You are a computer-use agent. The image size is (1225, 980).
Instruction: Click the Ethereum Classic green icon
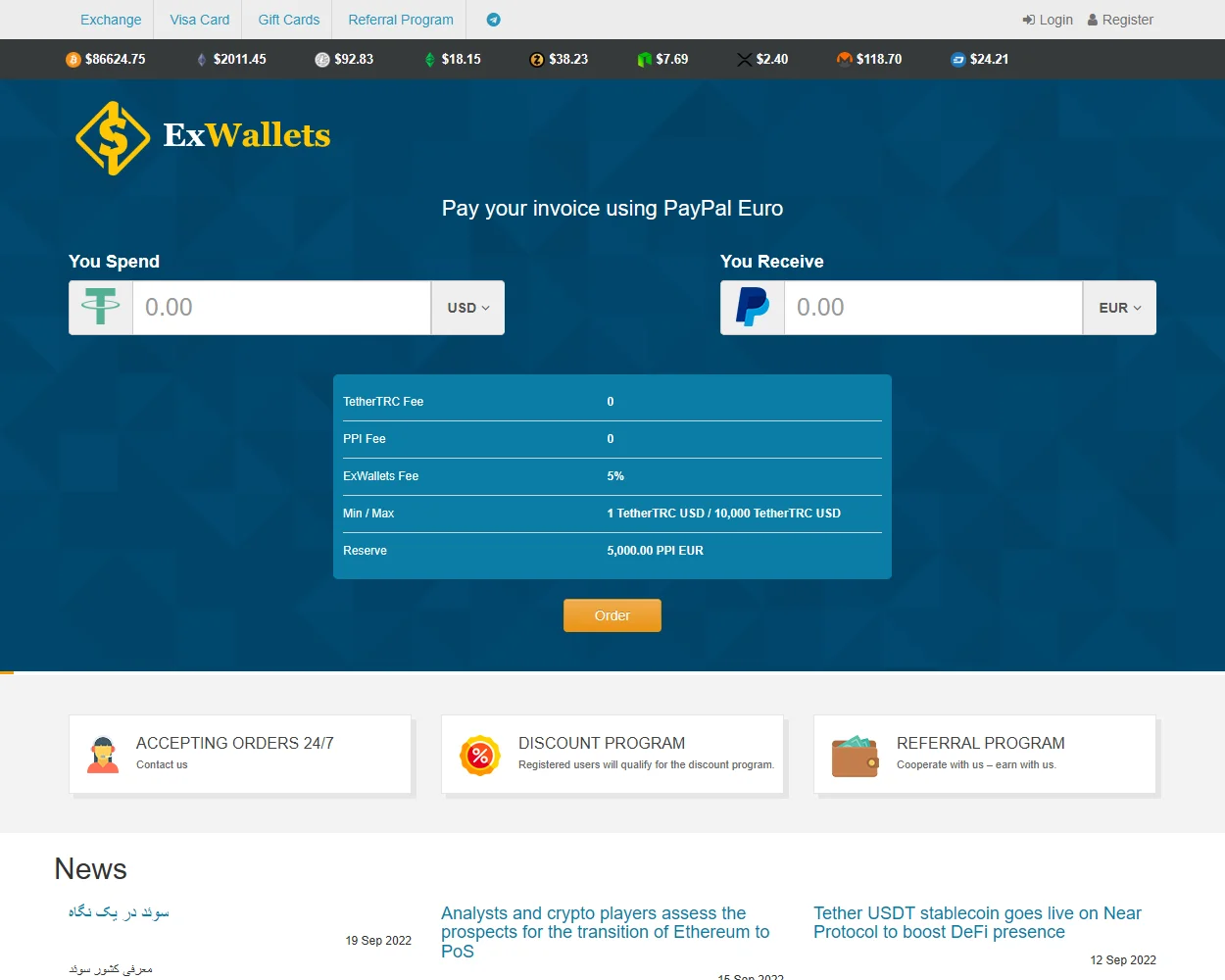pyautogui.click(x=429, y=60)
